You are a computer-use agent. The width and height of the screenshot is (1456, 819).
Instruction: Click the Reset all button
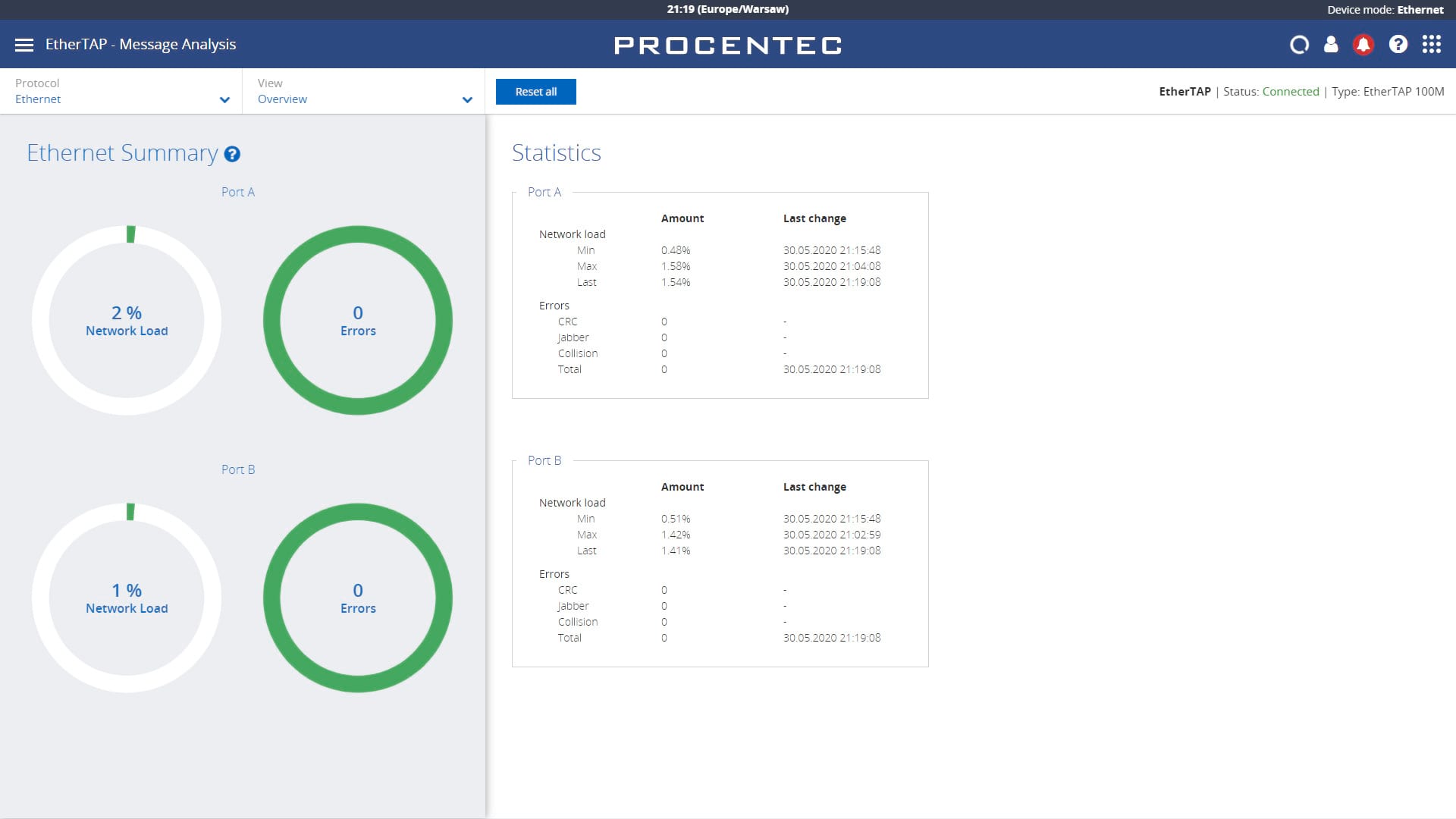[536, 92]
